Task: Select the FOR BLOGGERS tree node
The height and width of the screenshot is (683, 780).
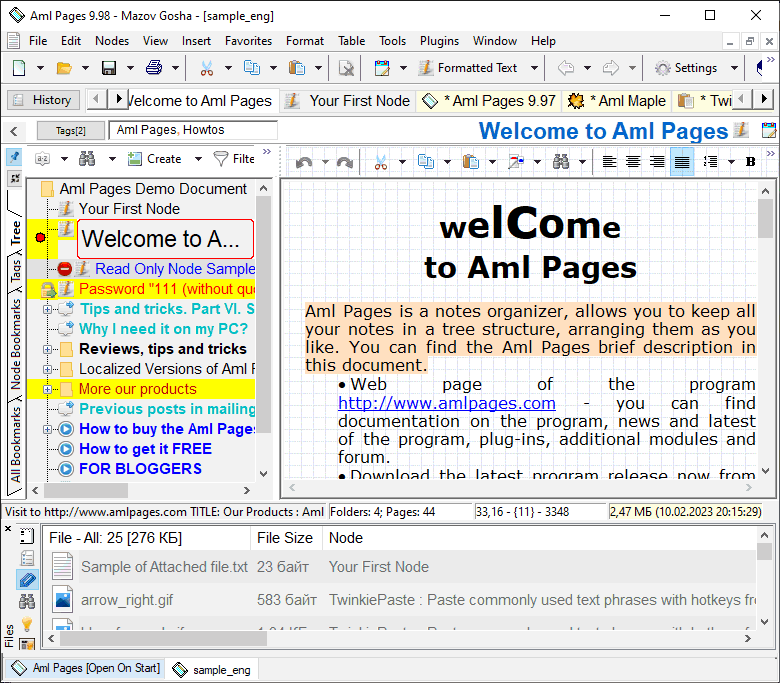Action: point(141,469)
